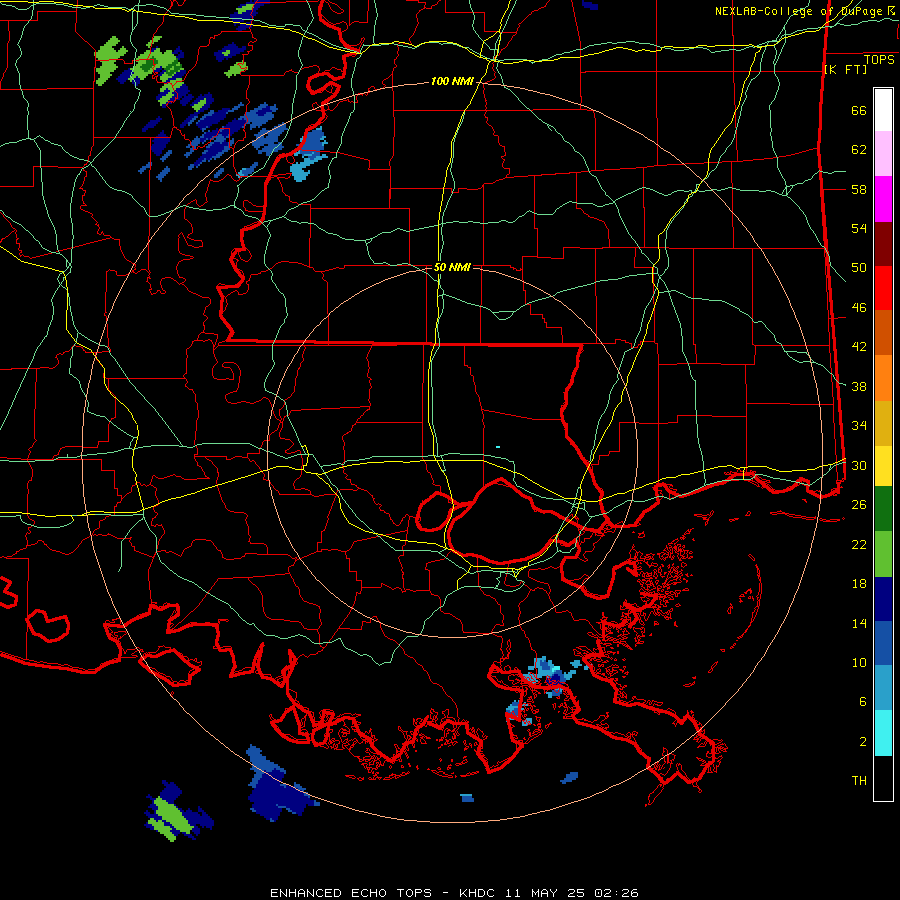Click the legend value "10"

click(x=859, y=662)
